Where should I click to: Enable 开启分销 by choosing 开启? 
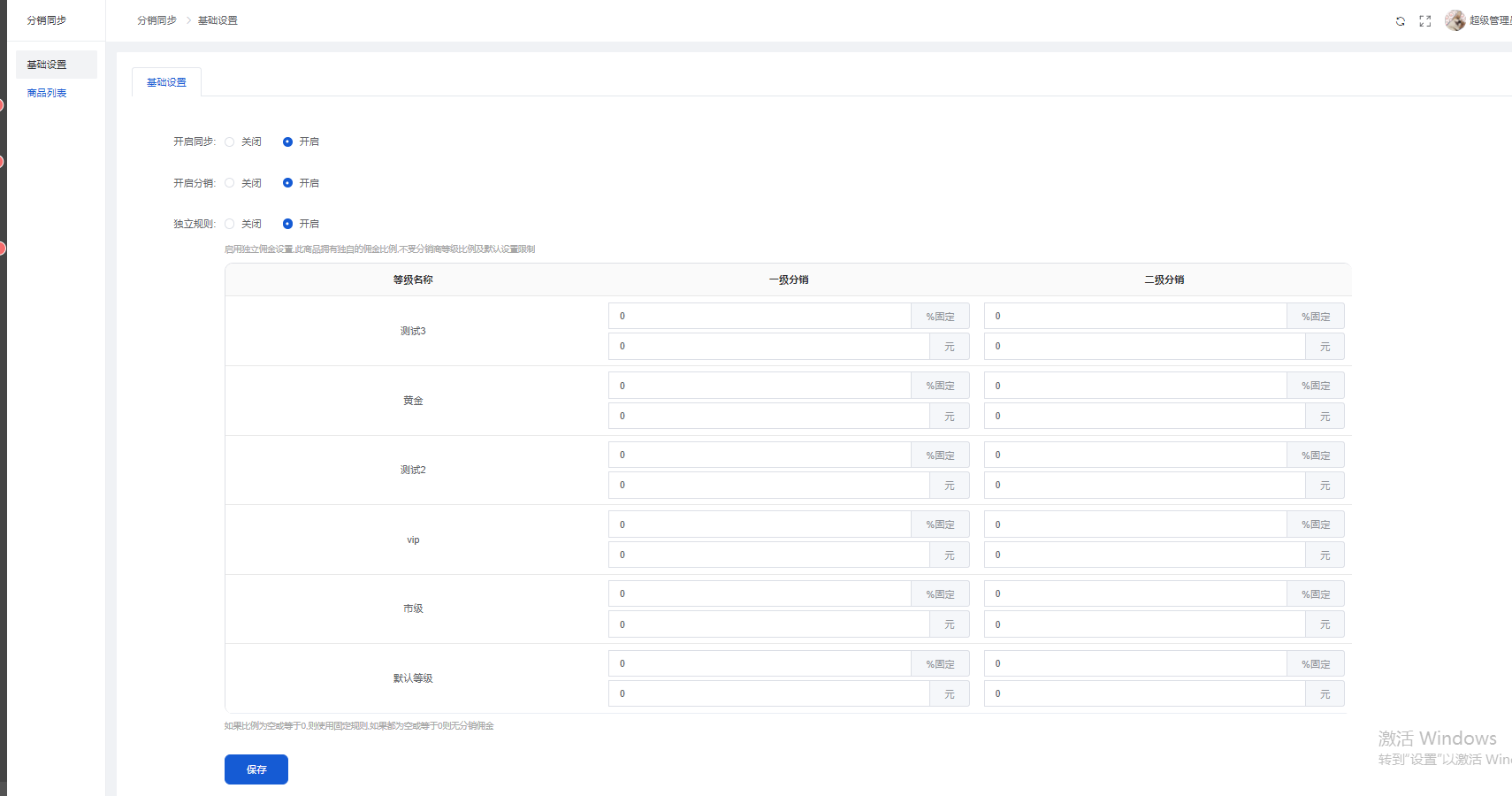[x=287, y=183]
